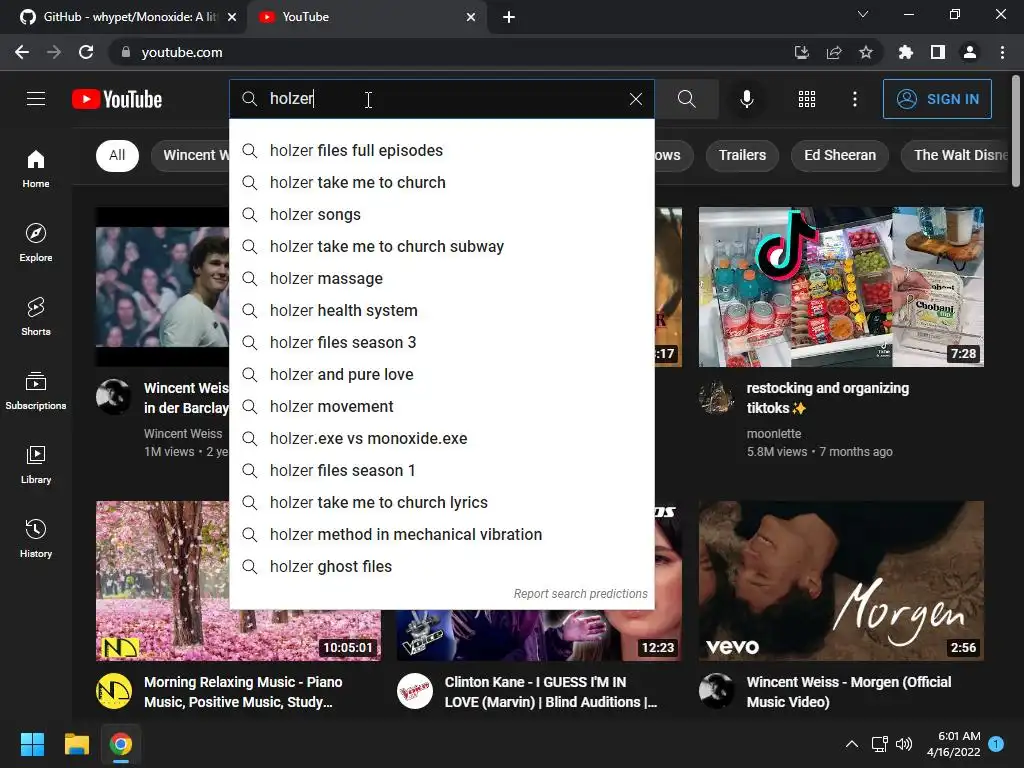
Task: Open the Wincent Weiss Morgen vevo thumbnail
Action: (x=841, y=581)
